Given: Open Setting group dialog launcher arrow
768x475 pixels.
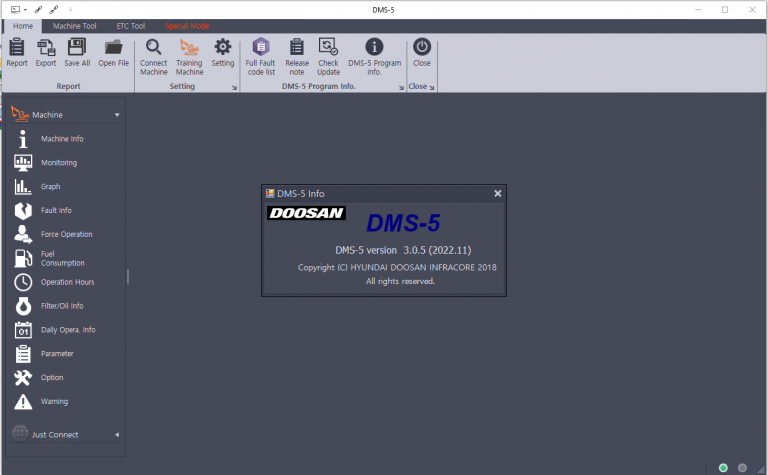Looking at the screenshot, I should [234, 88].
